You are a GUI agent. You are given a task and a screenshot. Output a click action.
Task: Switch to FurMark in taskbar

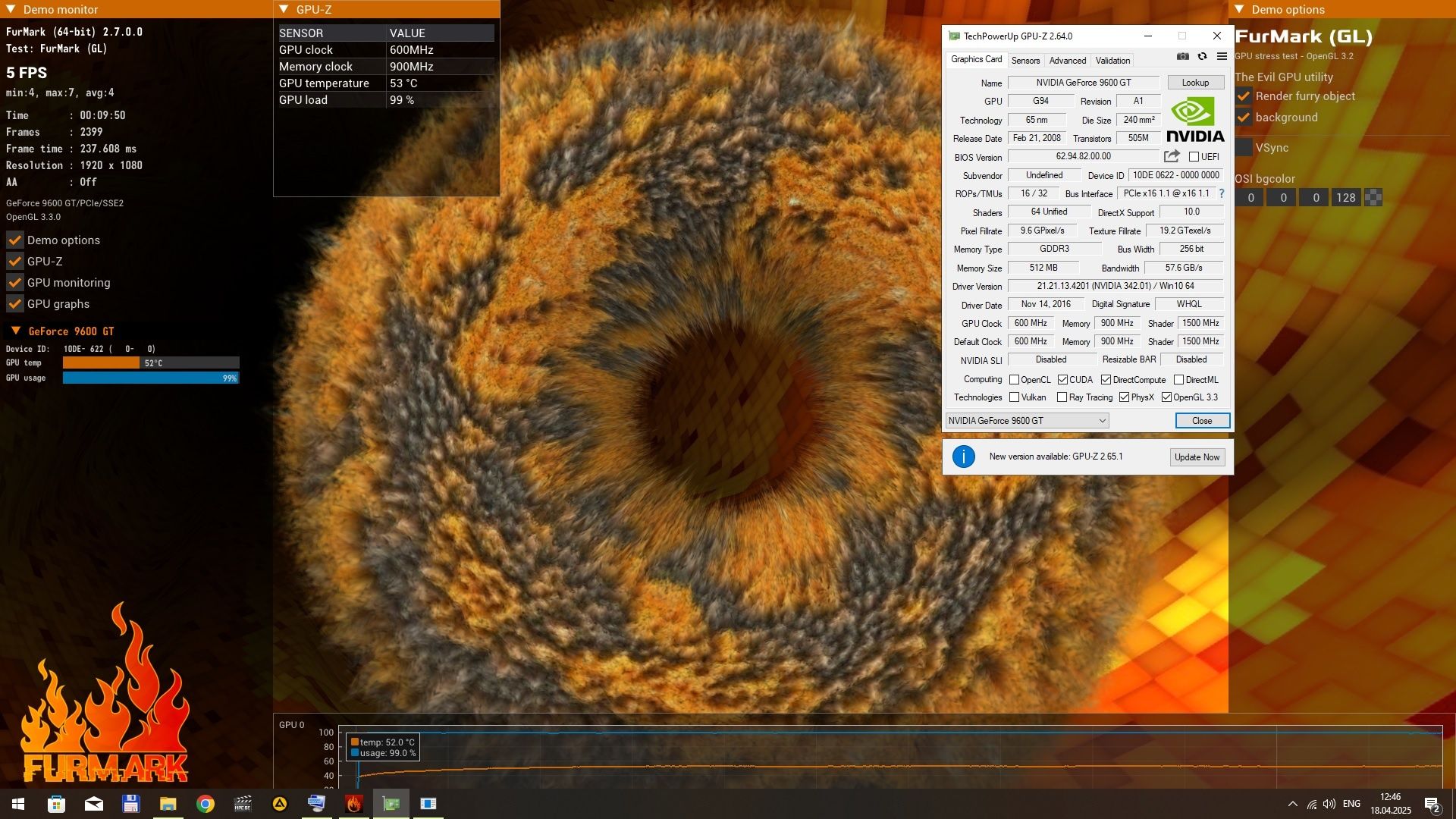[x=353, y=804]
